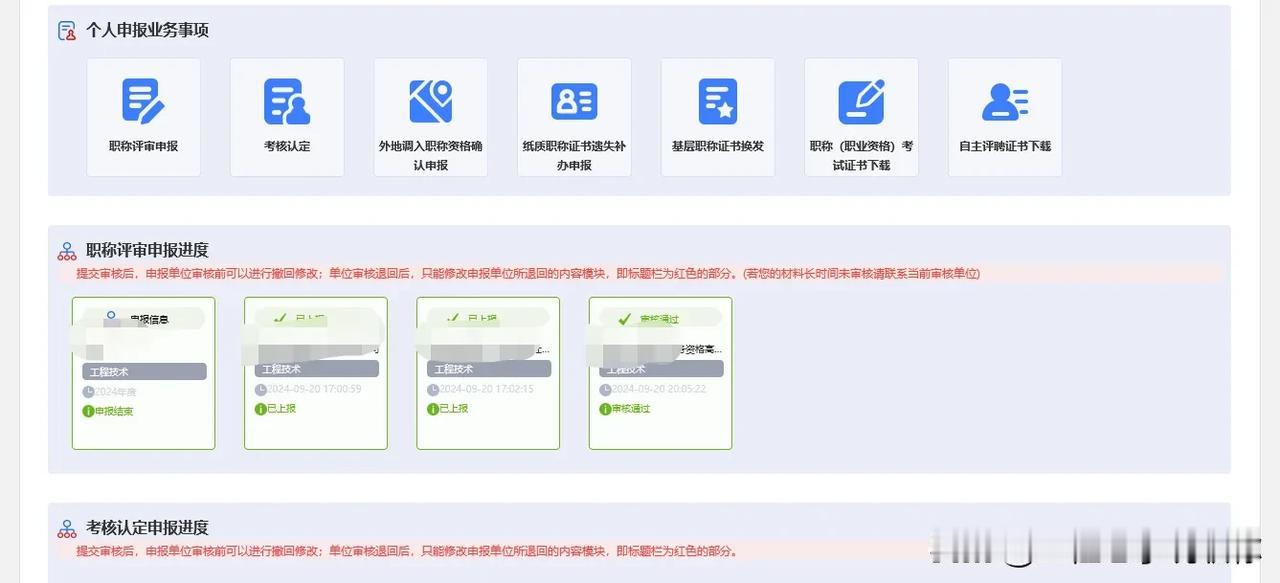
Task: Click the 2024-09-20 20:05:22 timestamp
Action: (x=658, y=389)
